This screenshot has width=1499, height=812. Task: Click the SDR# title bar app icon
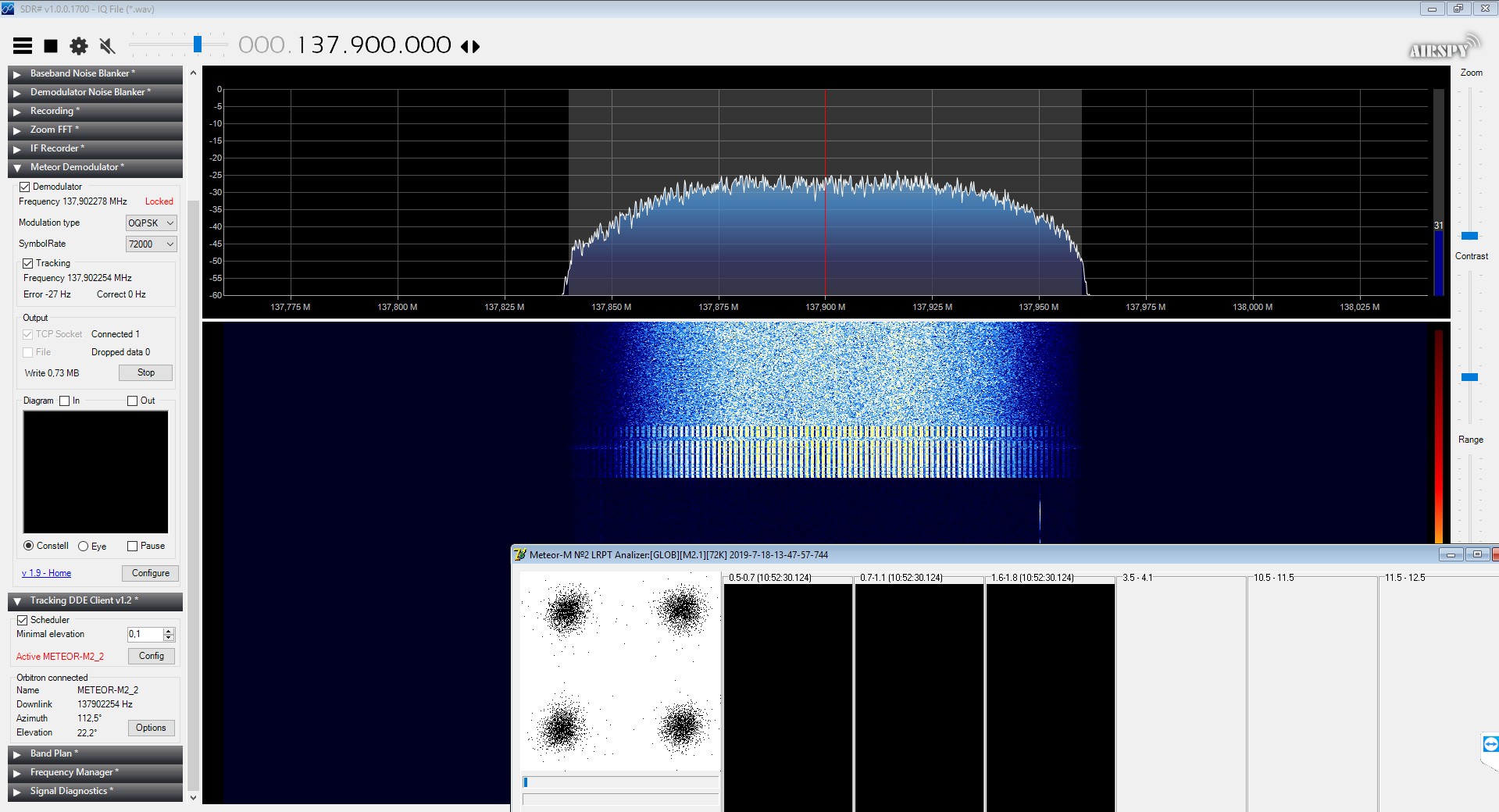(x=8, y=9)
